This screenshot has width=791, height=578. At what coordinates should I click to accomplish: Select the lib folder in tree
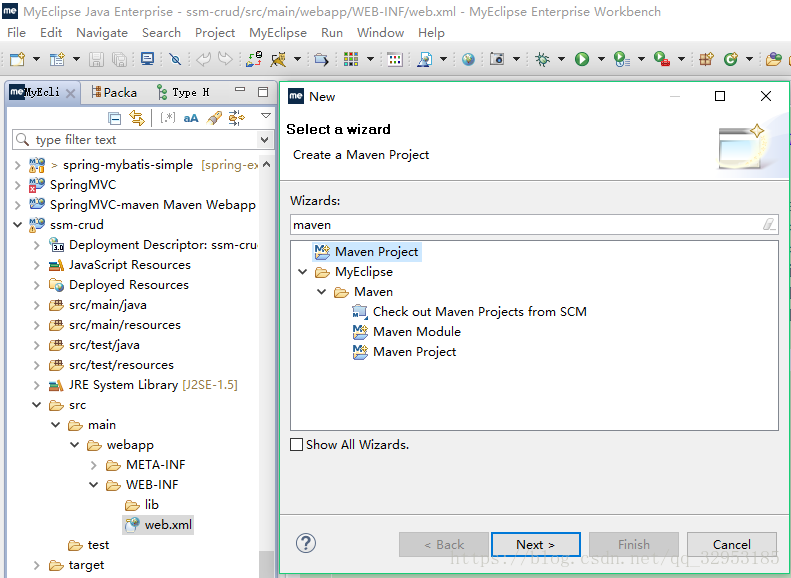pos(142,505)
